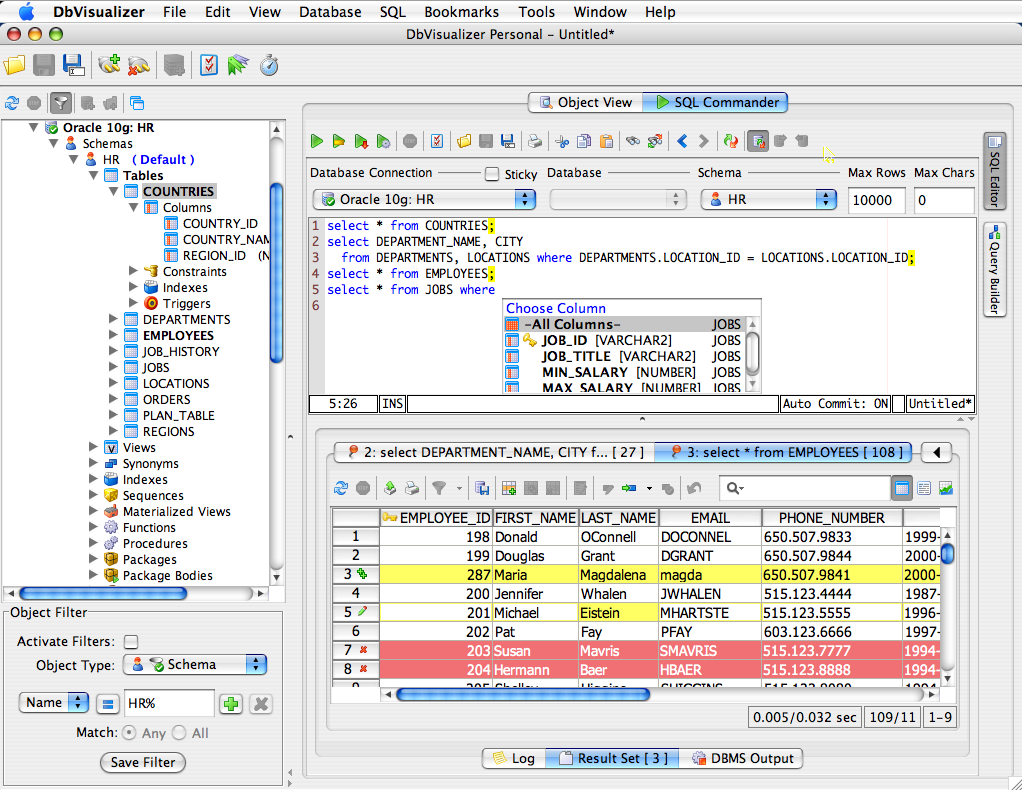The height and width of the screenshot is (790, 1022).
Task: Click the disconnect connection icon with red X
Action: [x=139, y=65]
